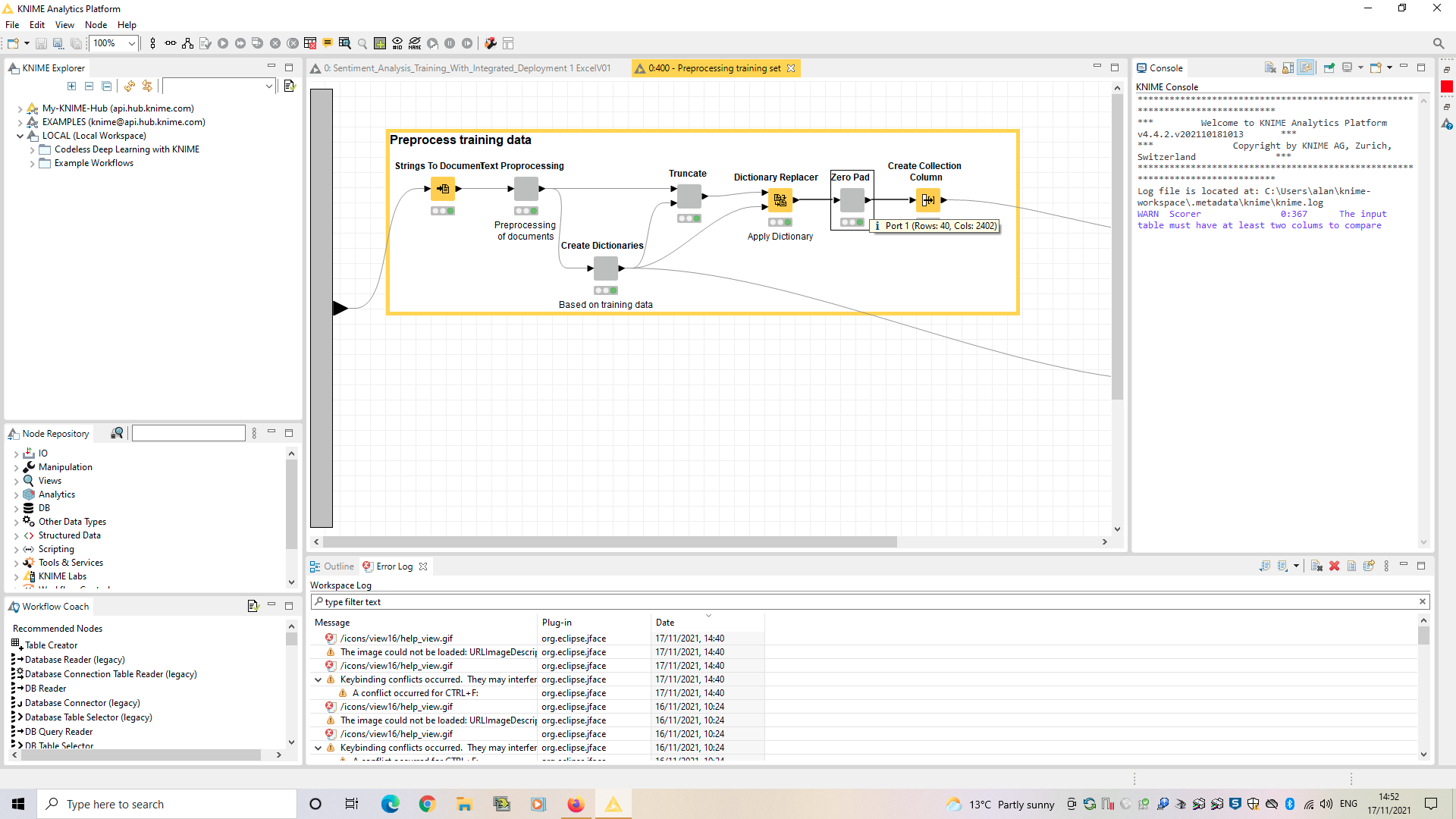Expand the Analytics category in Node Repository
Screen dimensions: 1456x819
[17, 494]
